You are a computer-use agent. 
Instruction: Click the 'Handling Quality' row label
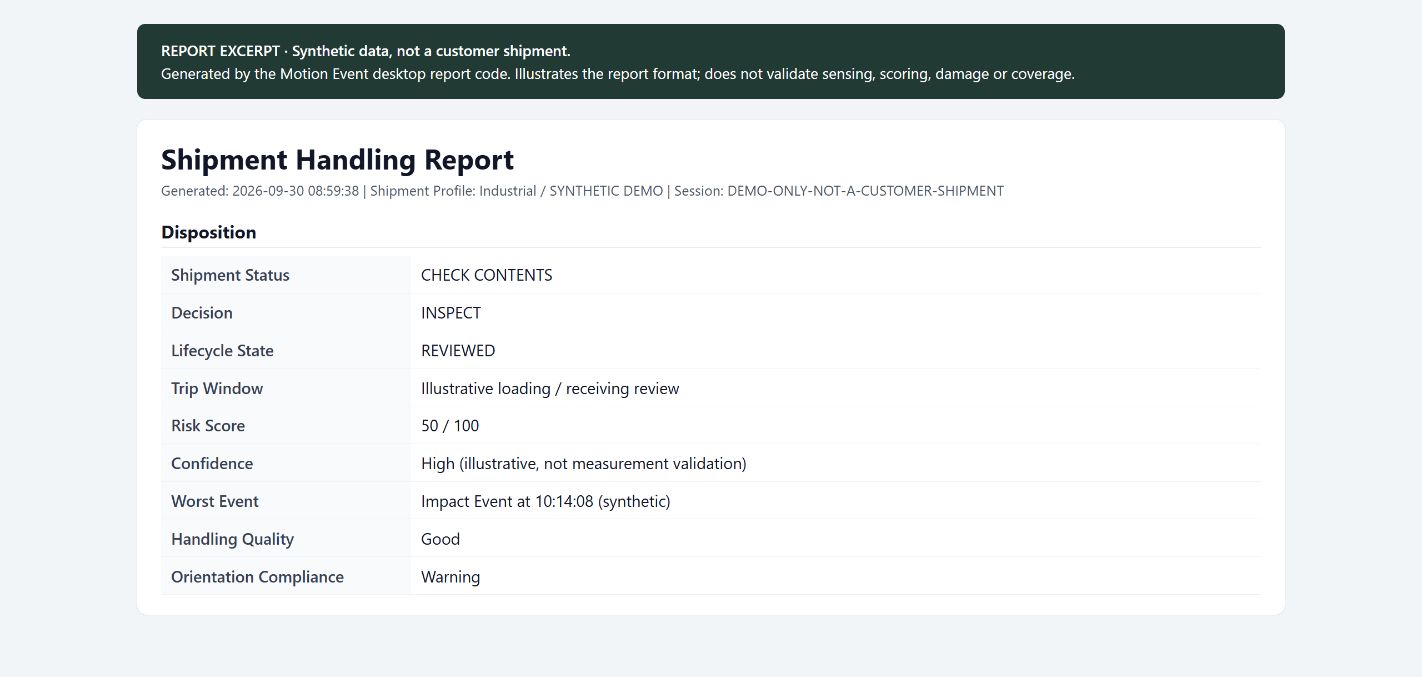[x=232, y=539]
